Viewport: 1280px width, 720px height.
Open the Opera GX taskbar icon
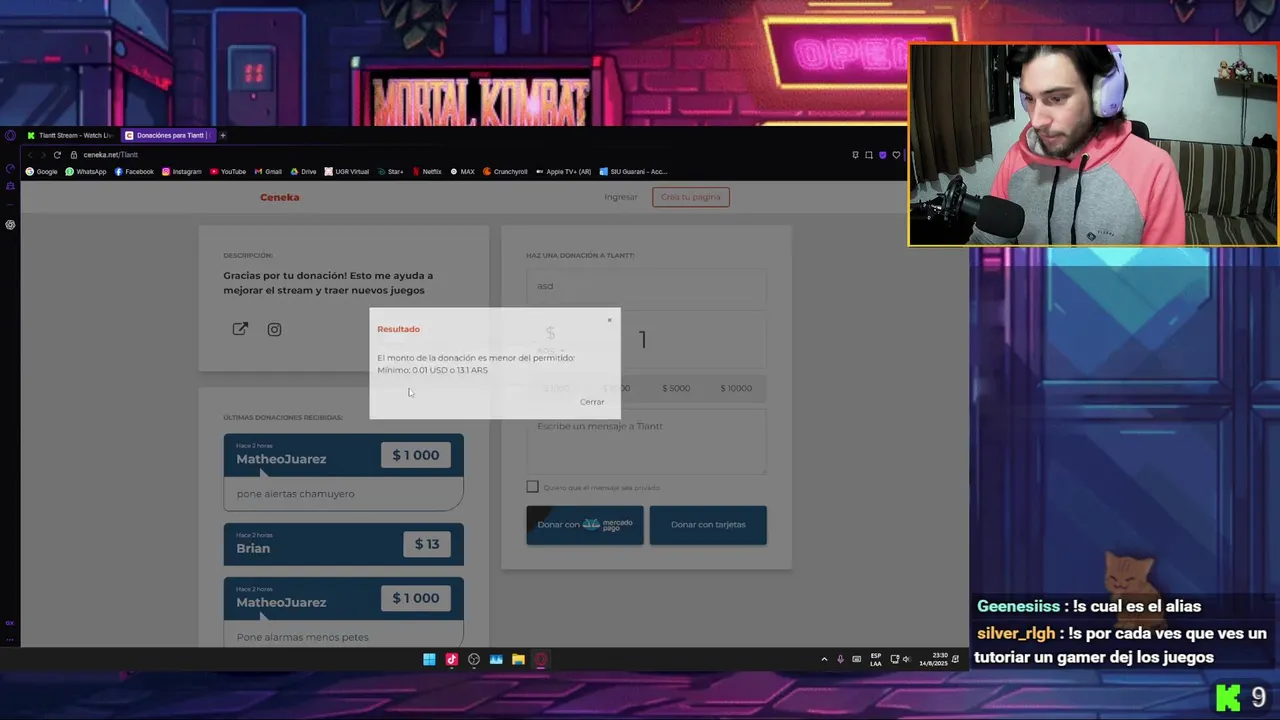tap(541, 659)
